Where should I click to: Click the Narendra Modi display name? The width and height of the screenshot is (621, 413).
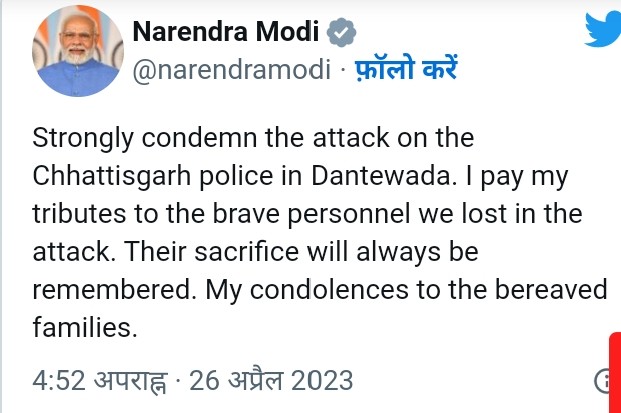point(226,33)
